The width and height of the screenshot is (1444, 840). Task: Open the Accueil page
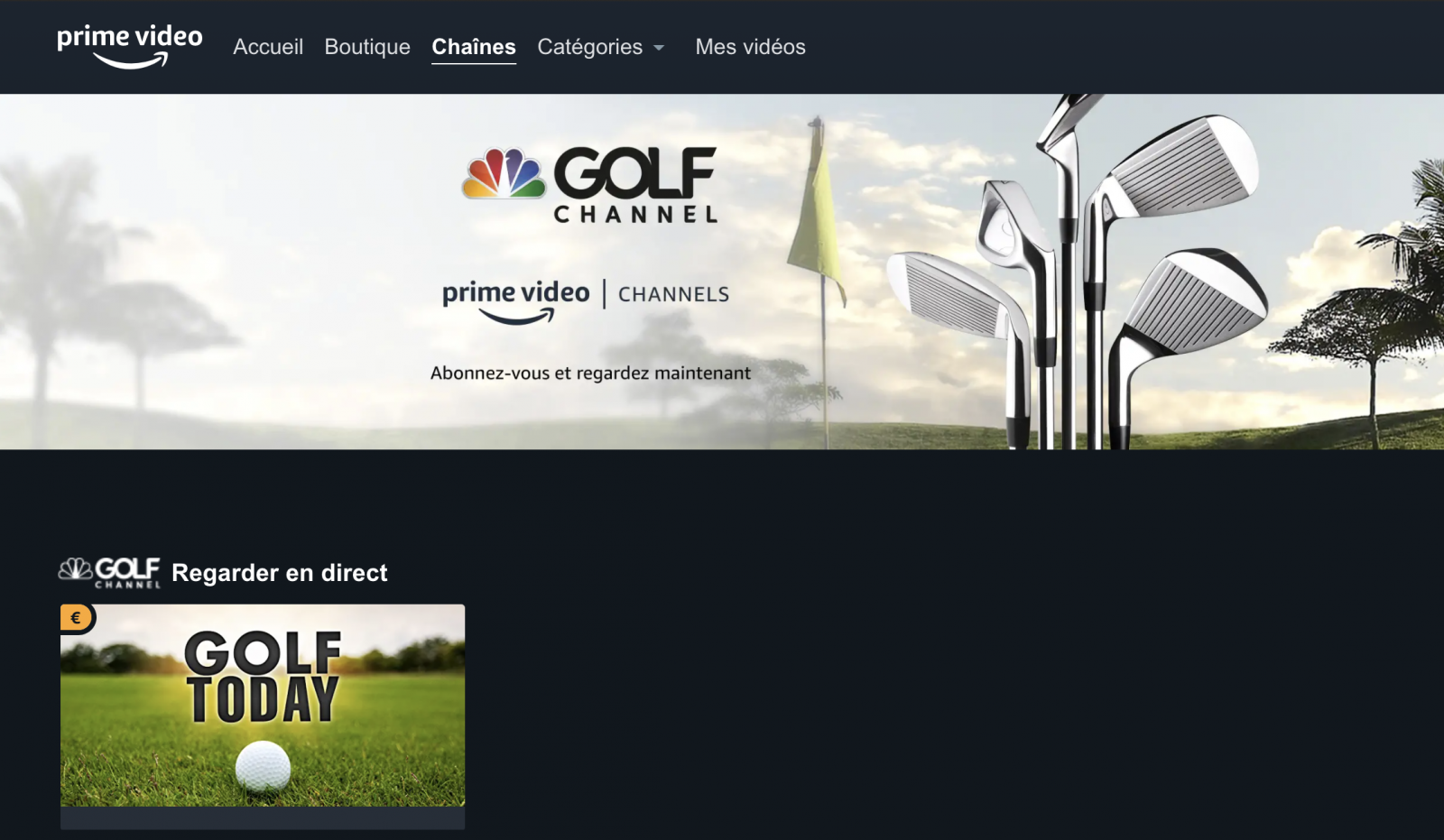[268, 47]
